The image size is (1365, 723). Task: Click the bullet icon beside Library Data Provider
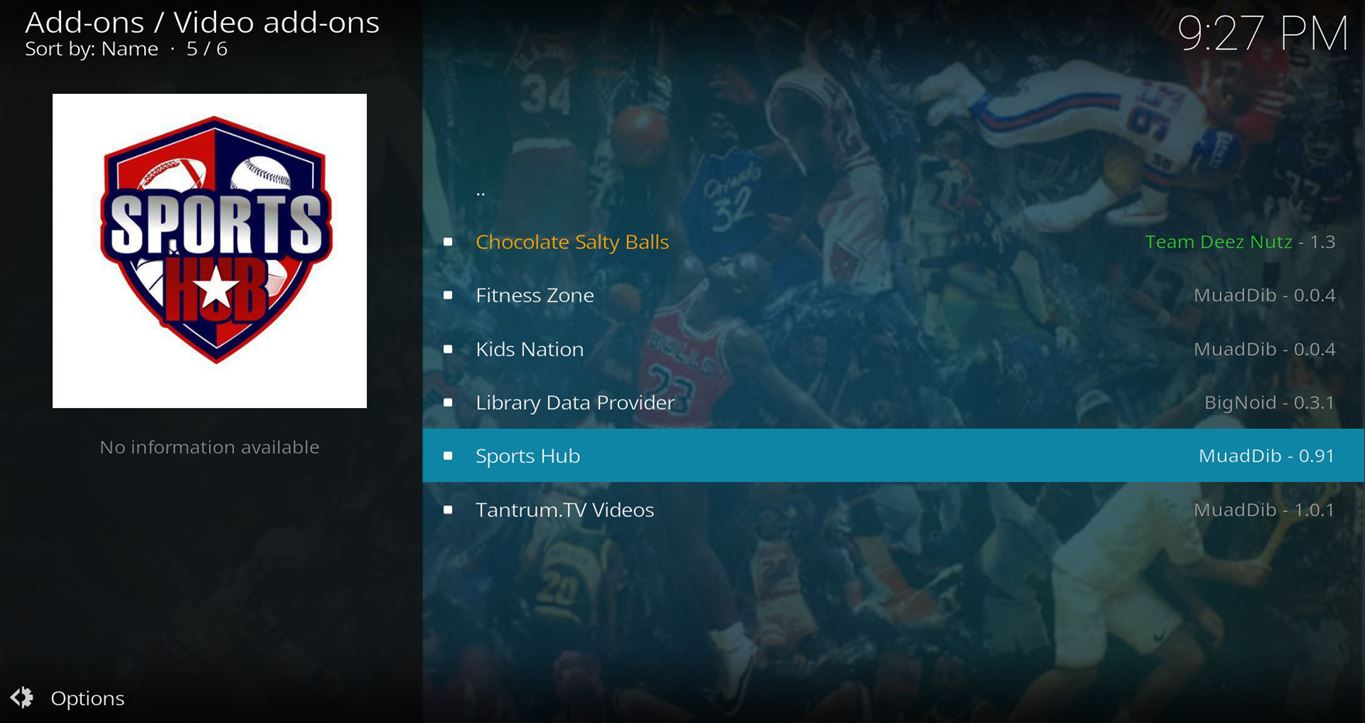click(448, 402)
